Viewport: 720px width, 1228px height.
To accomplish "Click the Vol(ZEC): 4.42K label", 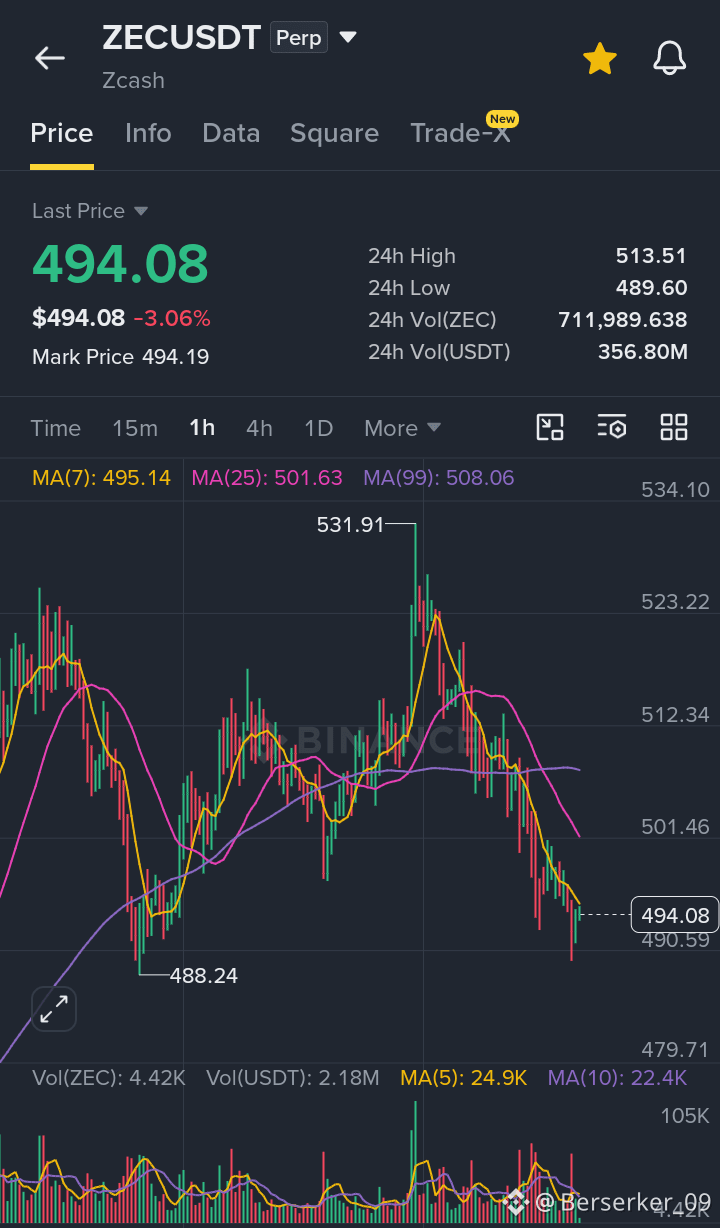I will (109, 1078).
